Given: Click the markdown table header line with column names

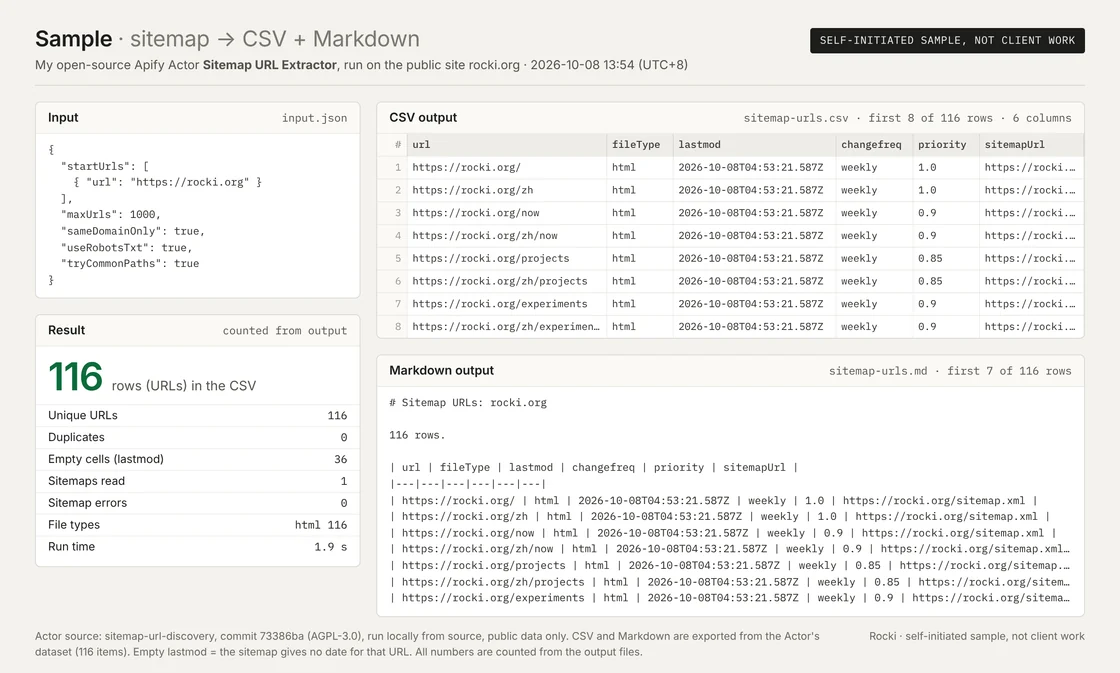Looking at the screenshot, I should pos(594,467).
